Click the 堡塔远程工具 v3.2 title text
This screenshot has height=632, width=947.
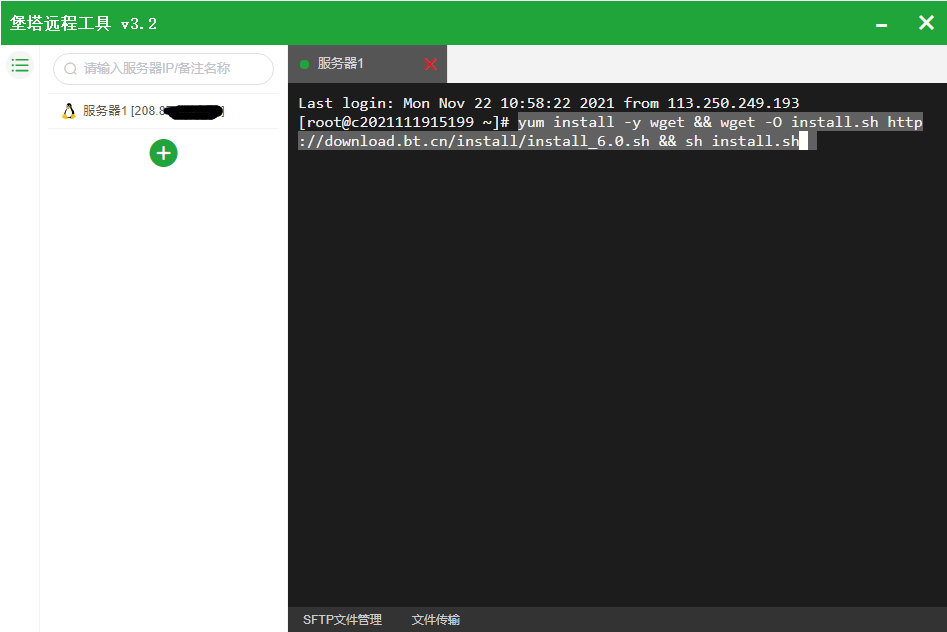coord(83,24)
